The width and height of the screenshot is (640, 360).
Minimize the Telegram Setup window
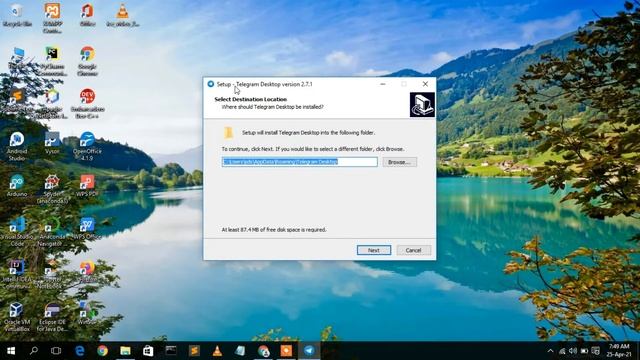click(382, 84)
